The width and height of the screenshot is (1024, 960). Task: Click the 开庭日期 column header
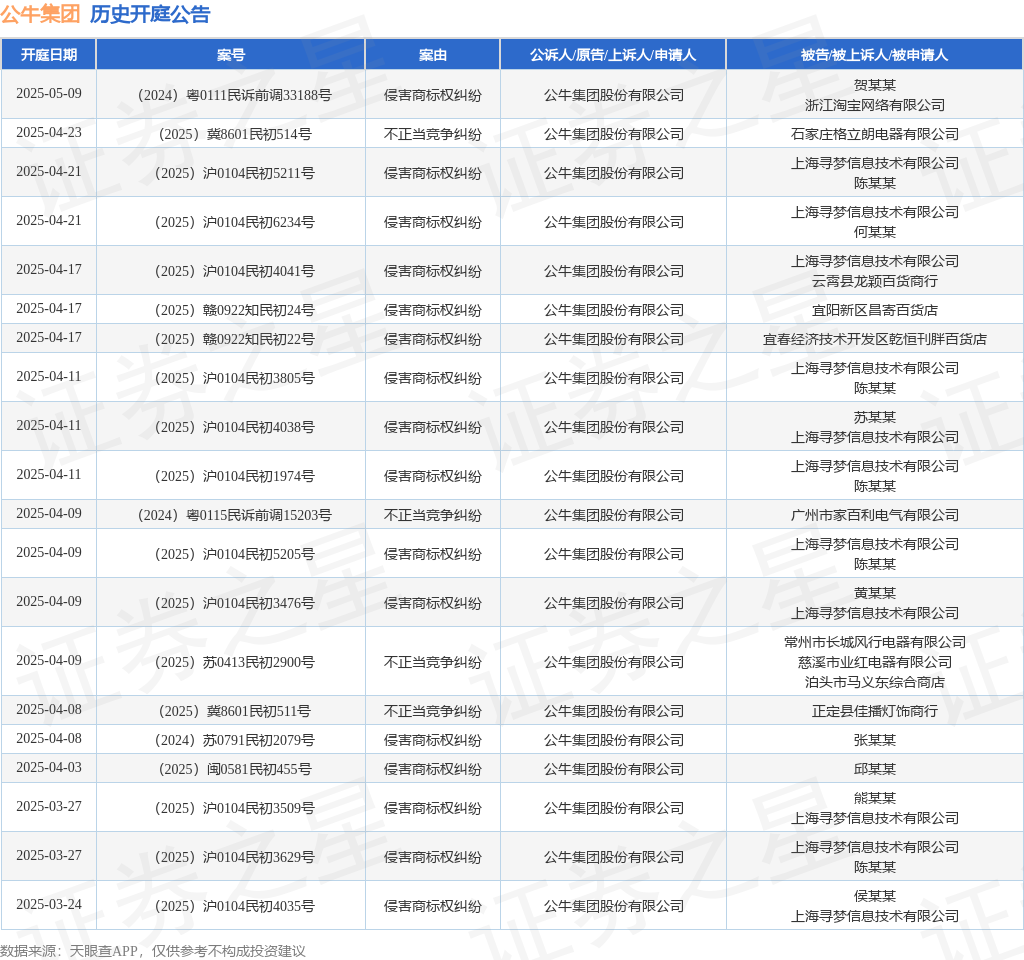49,55
